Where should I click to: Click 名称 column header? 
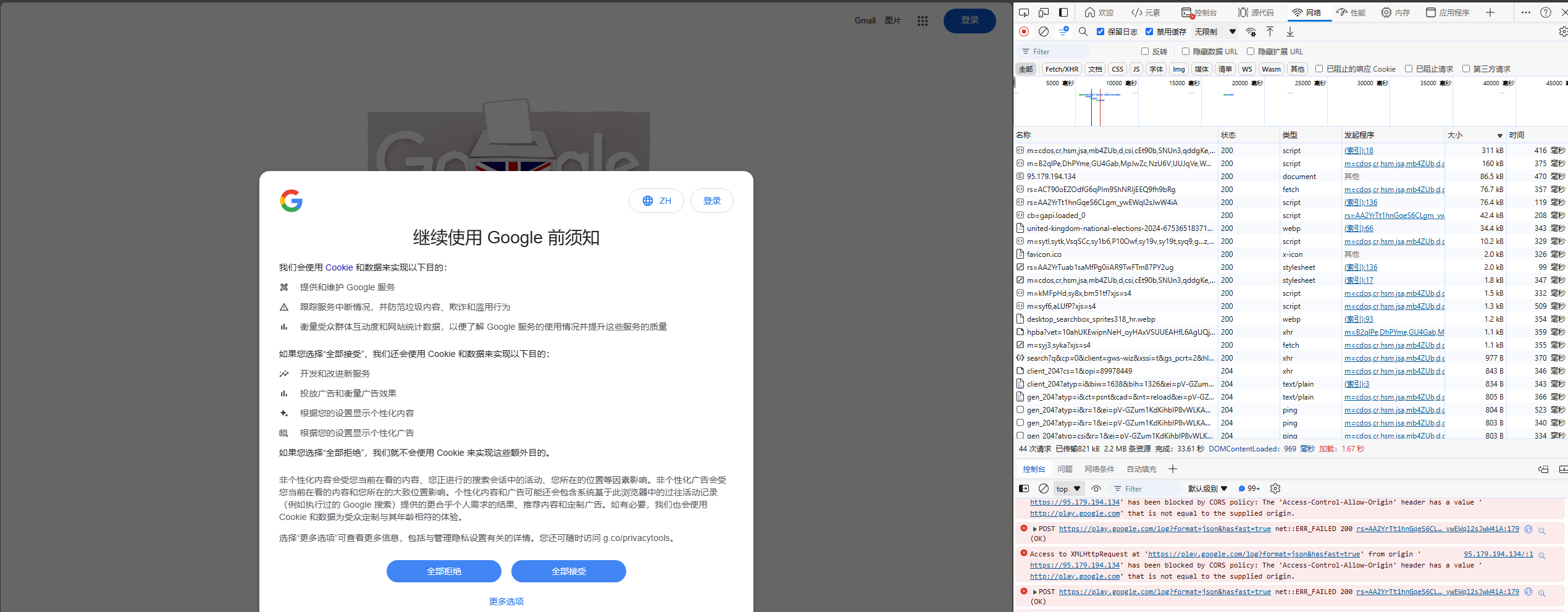click(x=1115, y=135)
